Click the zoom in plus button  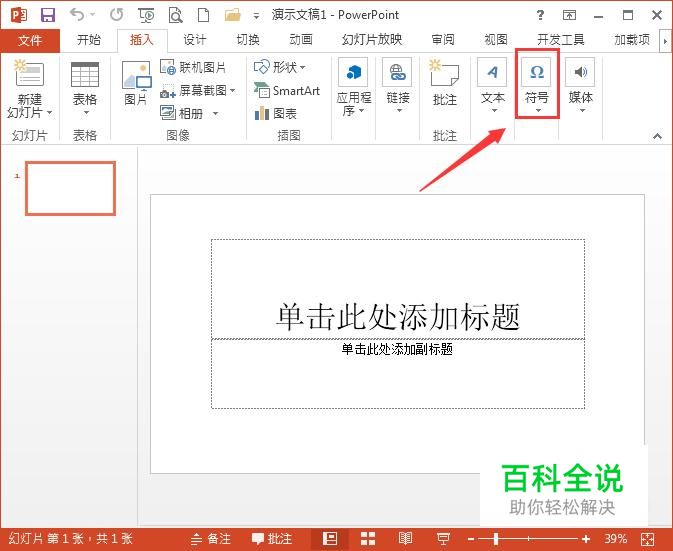[x=585, y=539]
